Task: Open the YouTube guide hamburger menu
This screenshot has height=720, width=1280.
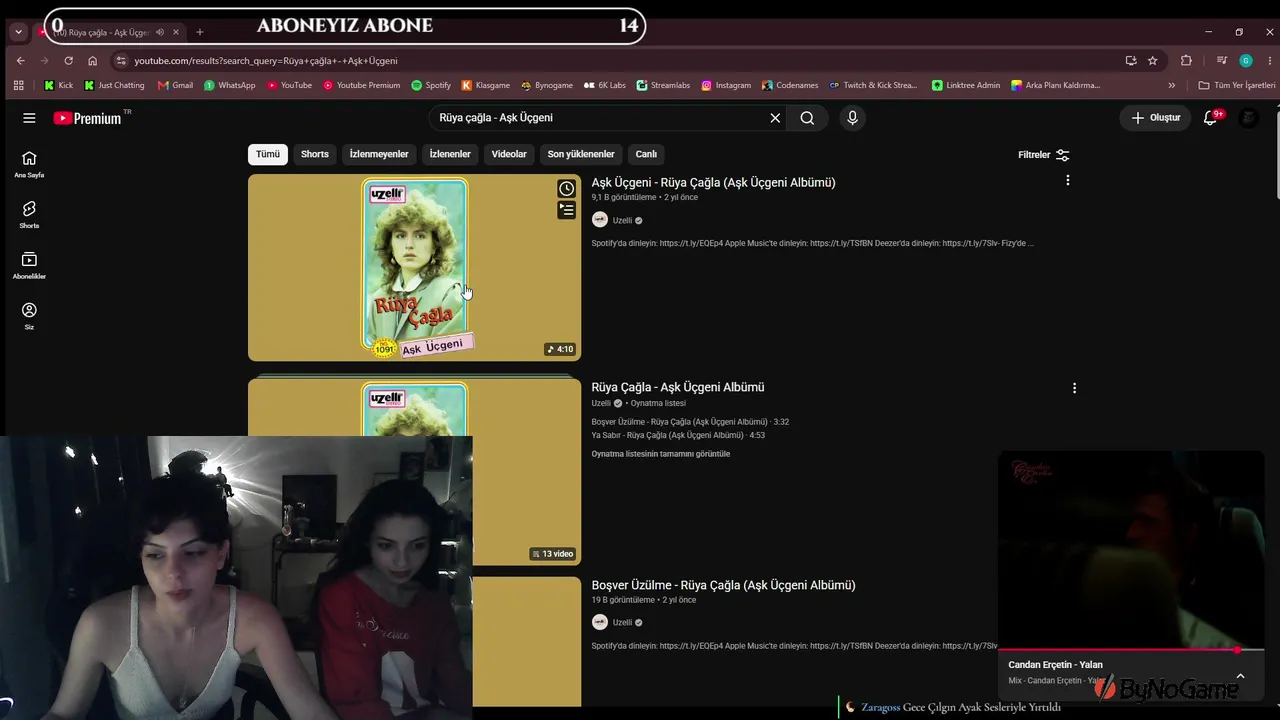Action: (29, 118)
